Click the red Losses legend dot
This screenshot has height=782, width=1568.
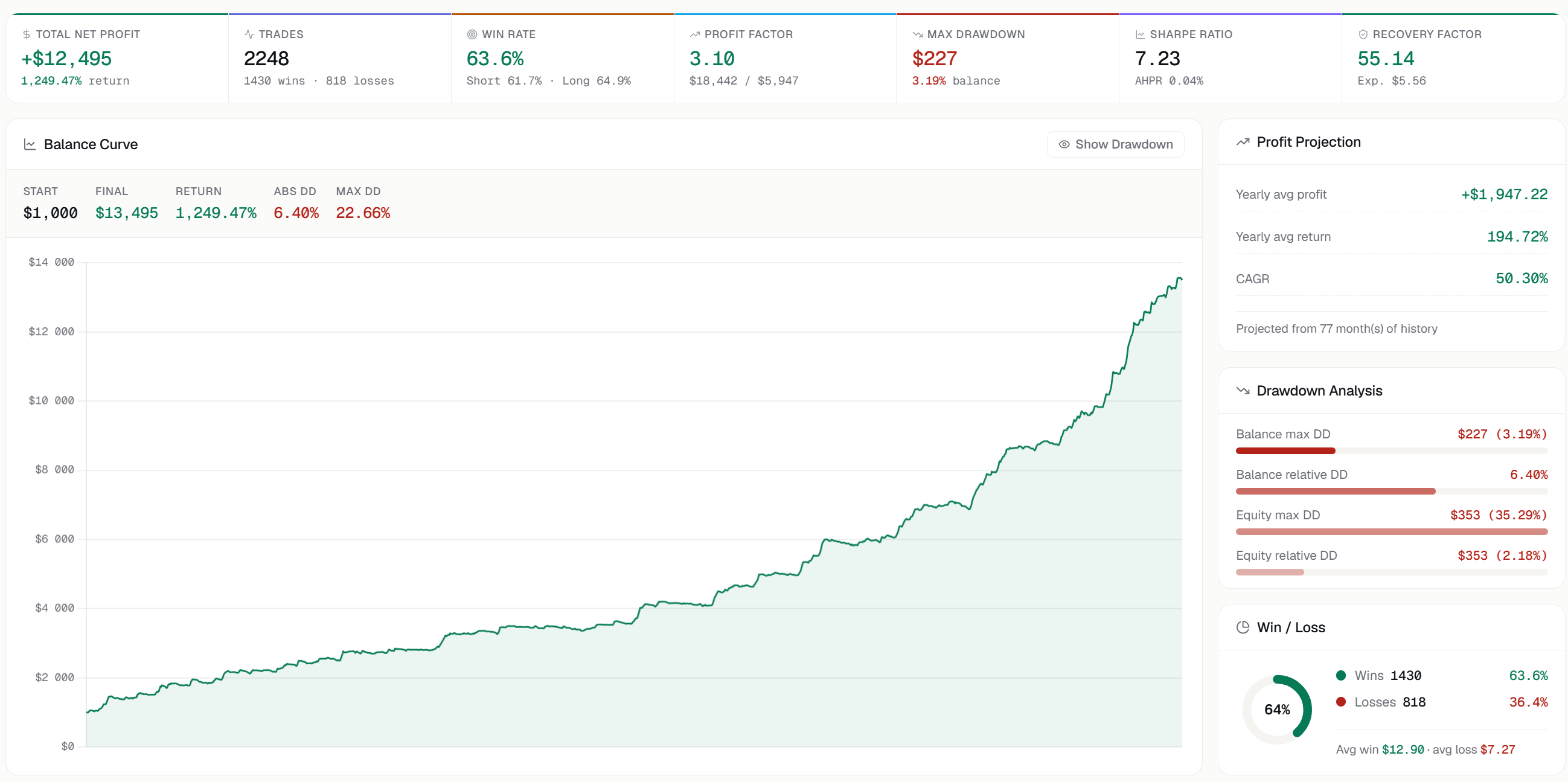(1341, 702)
